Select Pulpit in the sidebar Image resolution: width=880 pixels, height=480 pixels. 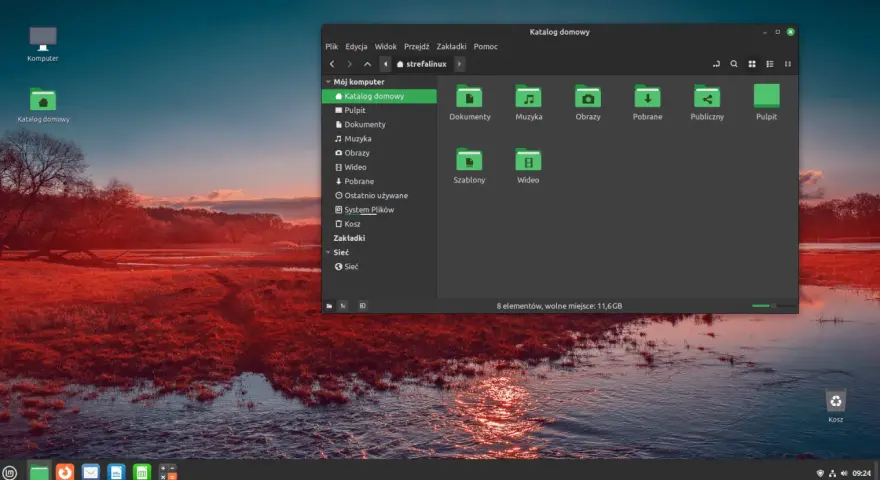[379, 110]
